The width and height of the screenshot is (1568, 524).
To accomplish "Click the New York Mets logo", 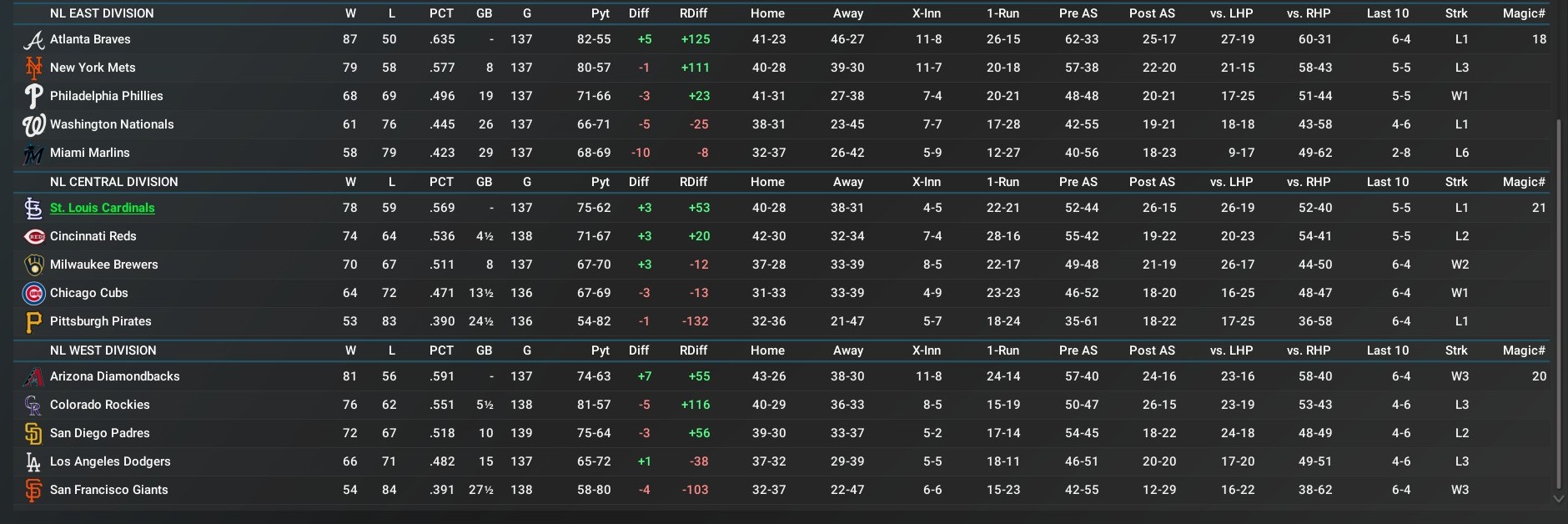I will (x=33, y=68).
